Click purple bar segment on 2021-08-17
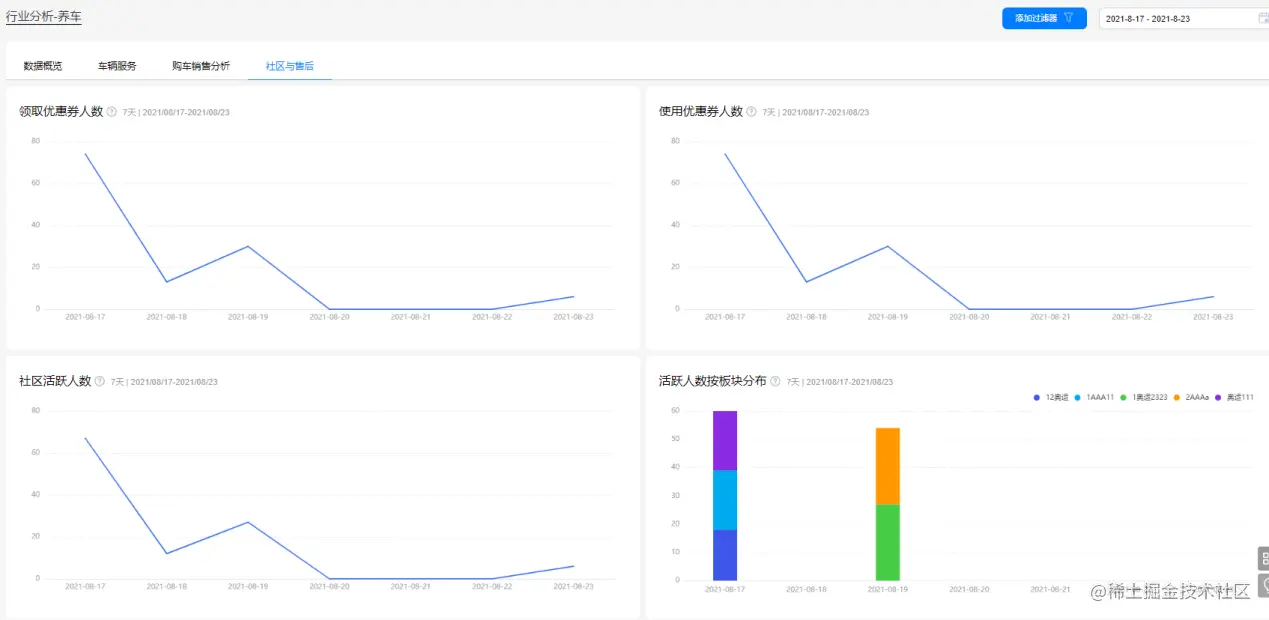 [725, 440]
